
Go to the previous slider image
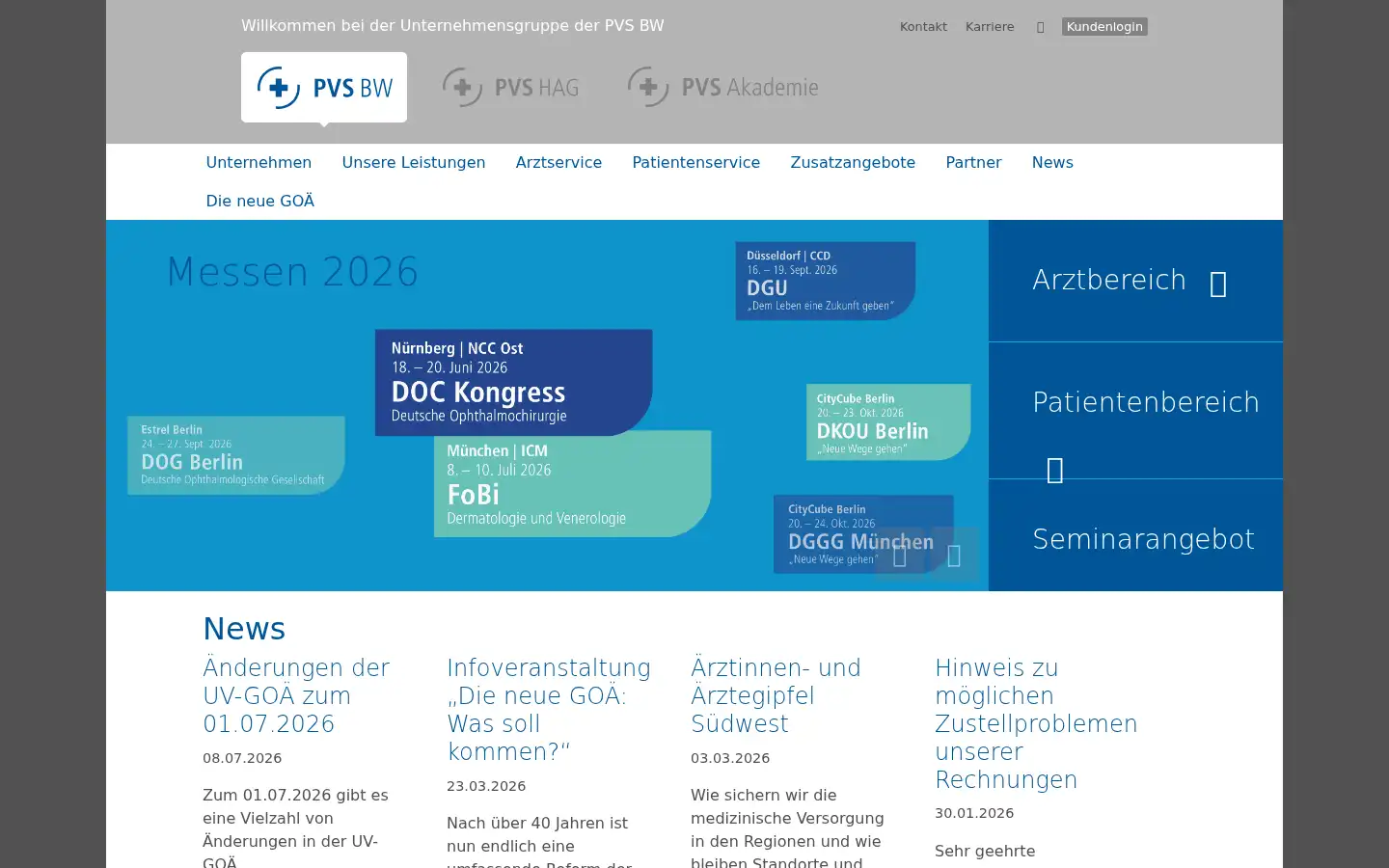tap(900, 555)
